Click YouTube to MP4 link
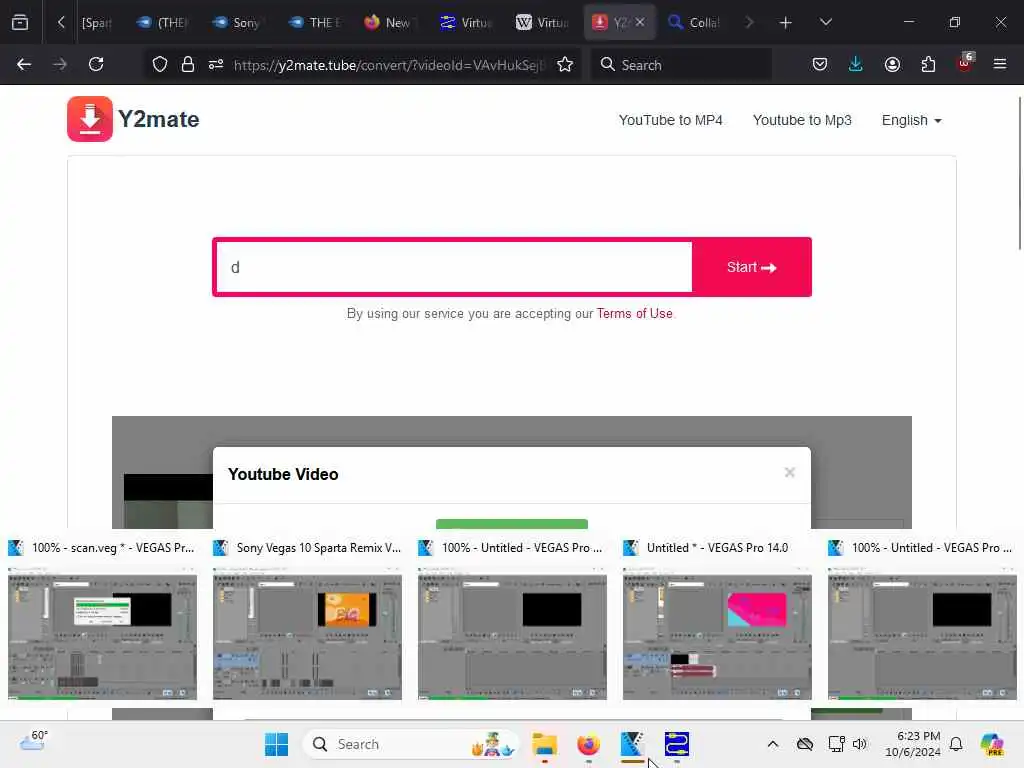The width and height of the screenshot is (1024, 768). (670, 120)
